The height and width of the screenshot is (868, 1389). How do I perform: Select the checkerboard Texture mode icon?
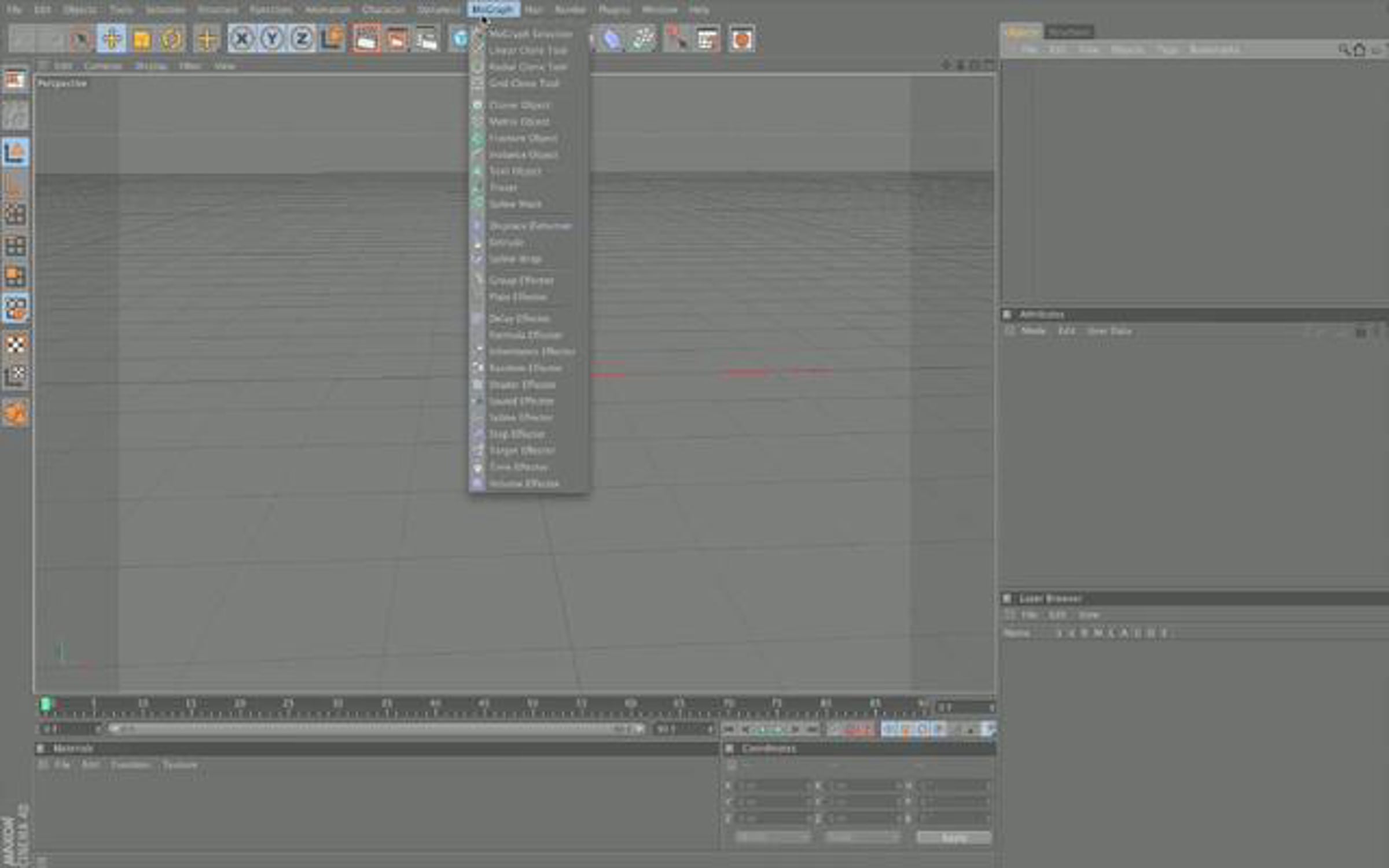click(15, 344)
